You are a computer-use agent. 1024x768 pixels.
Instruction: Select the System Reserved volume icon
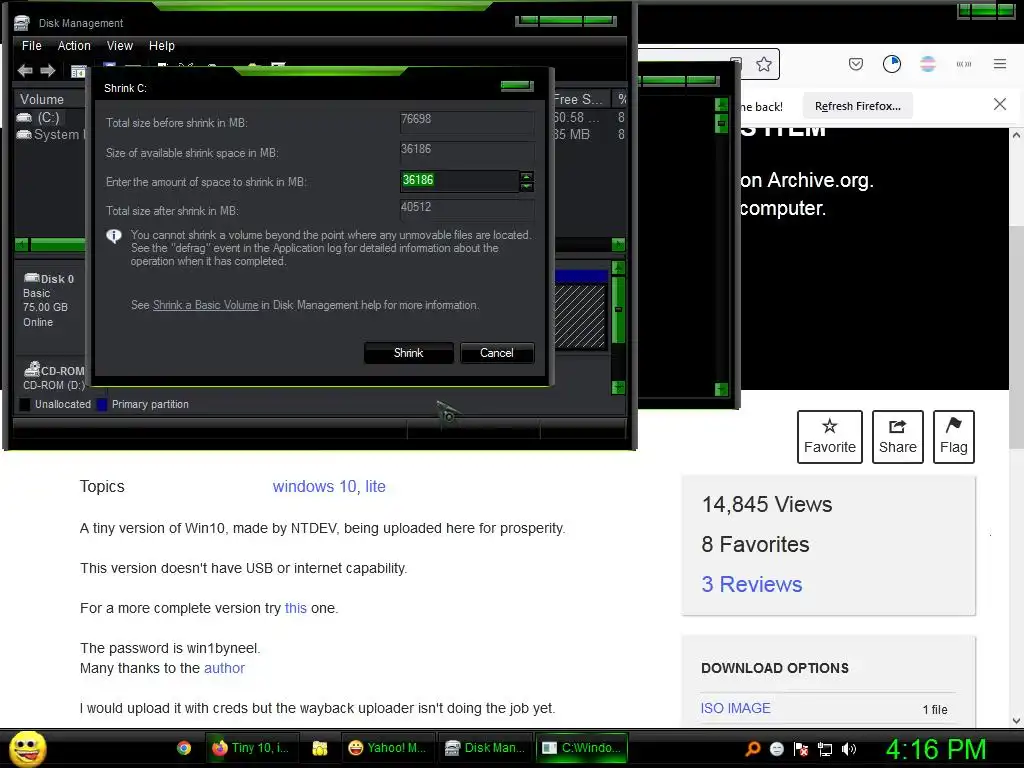click(x=24, y=135)
